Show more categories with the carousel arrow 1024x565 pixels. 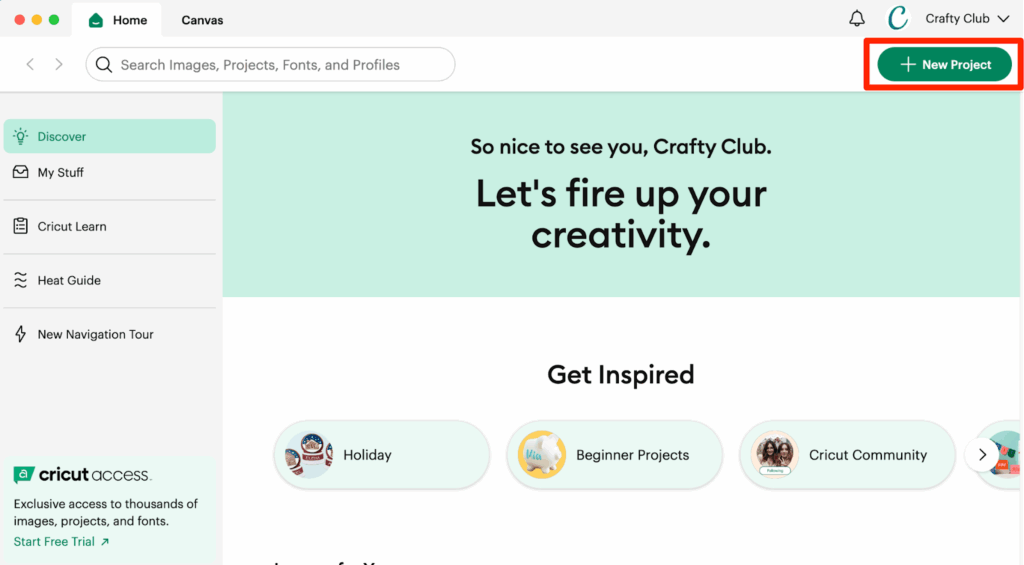coord(982,455)
